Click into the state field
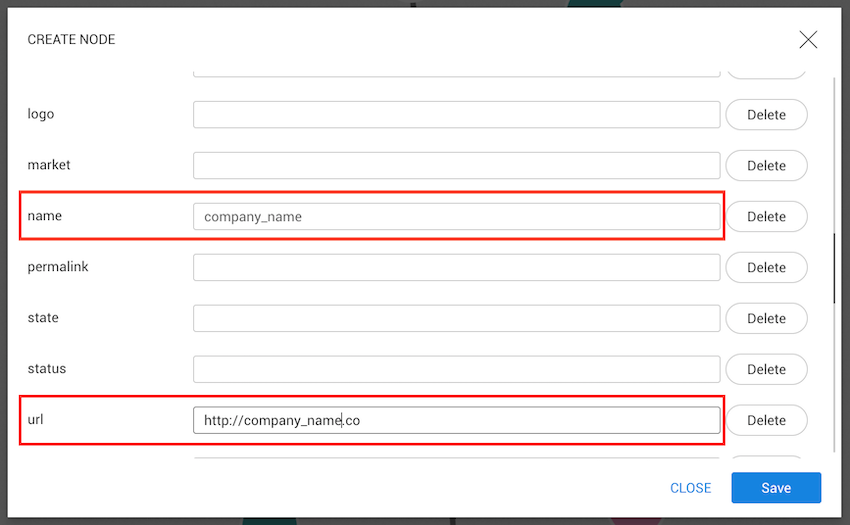This screenshot has width=850, height=525. [456, 319]
